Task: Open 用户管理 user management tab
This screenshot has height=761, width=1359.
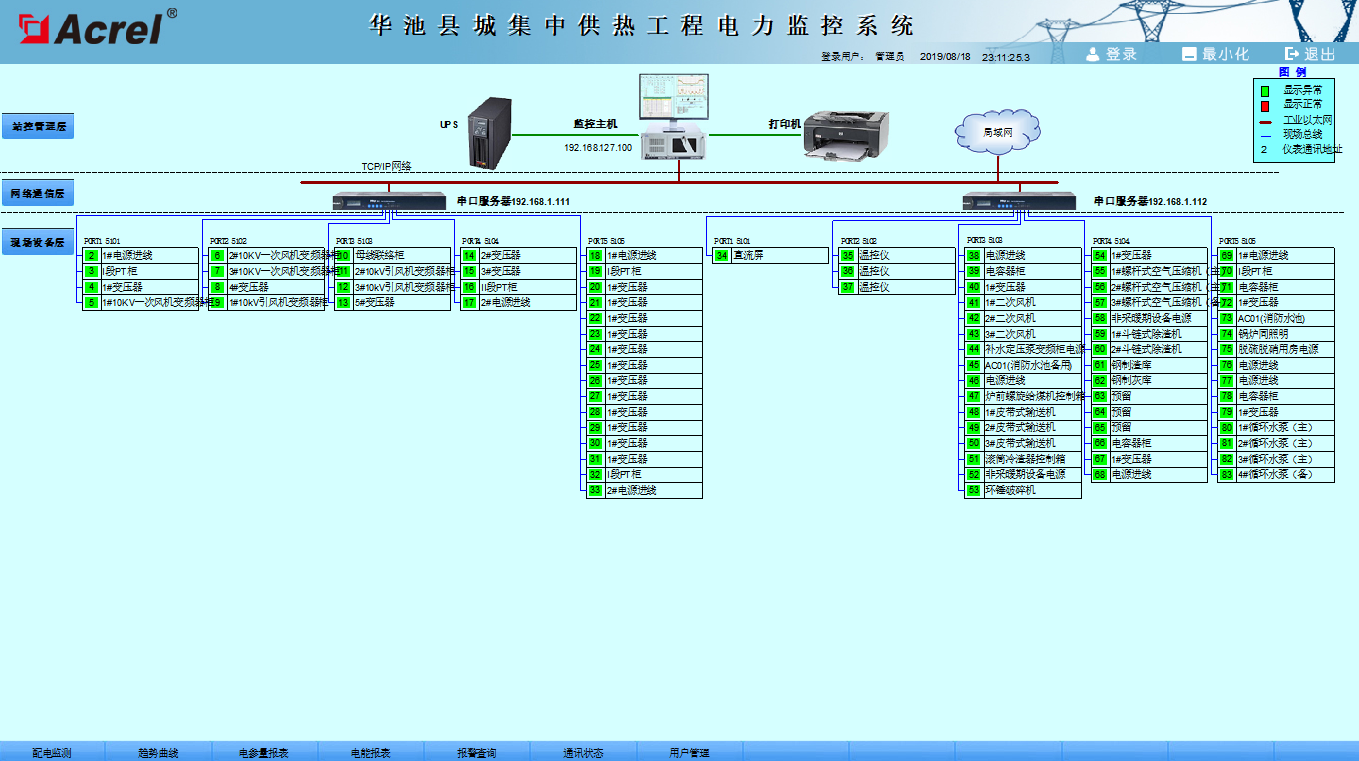Action: point(689,753)
